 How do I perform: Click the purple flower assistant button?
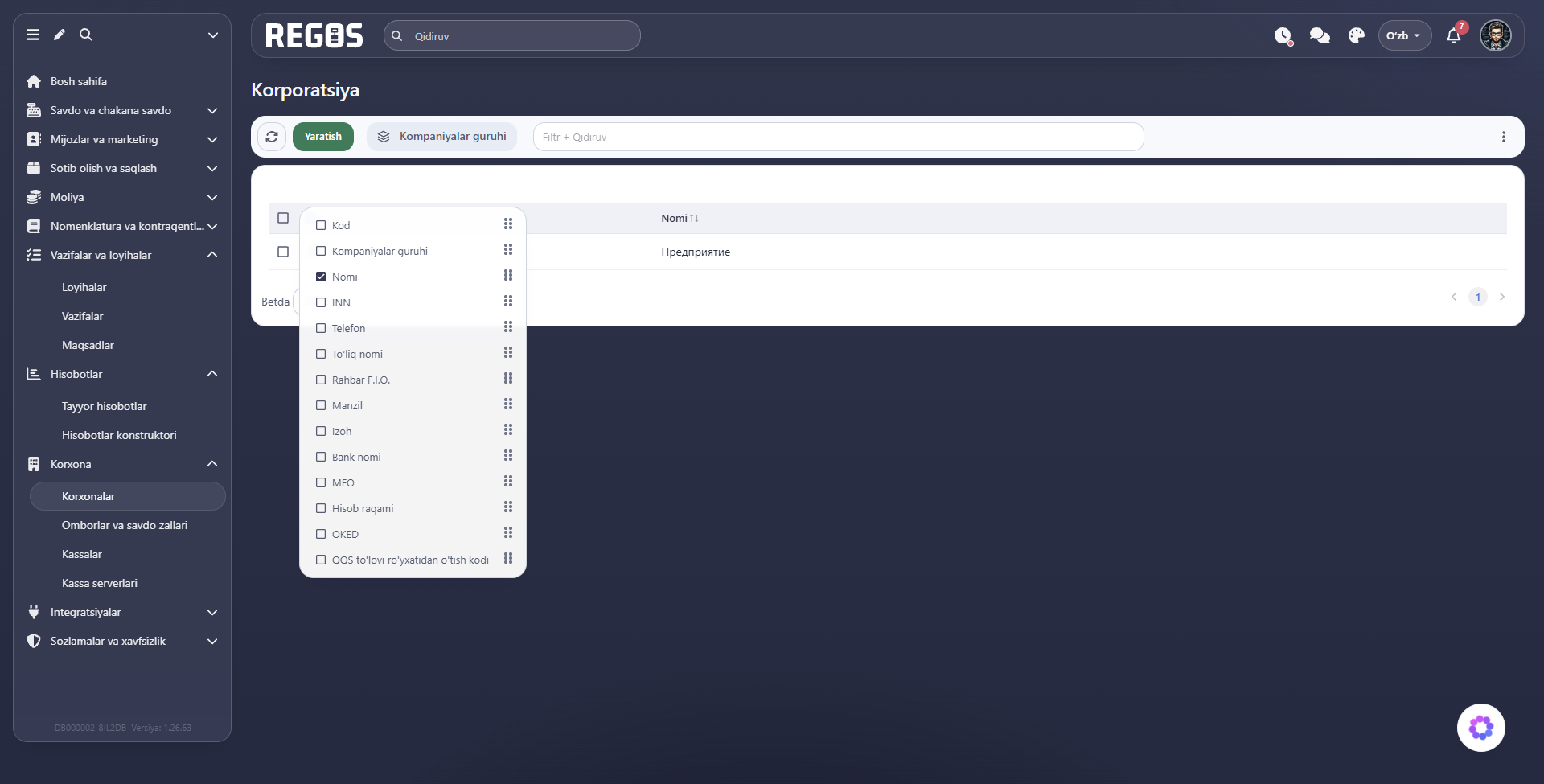pos(1481,728)
